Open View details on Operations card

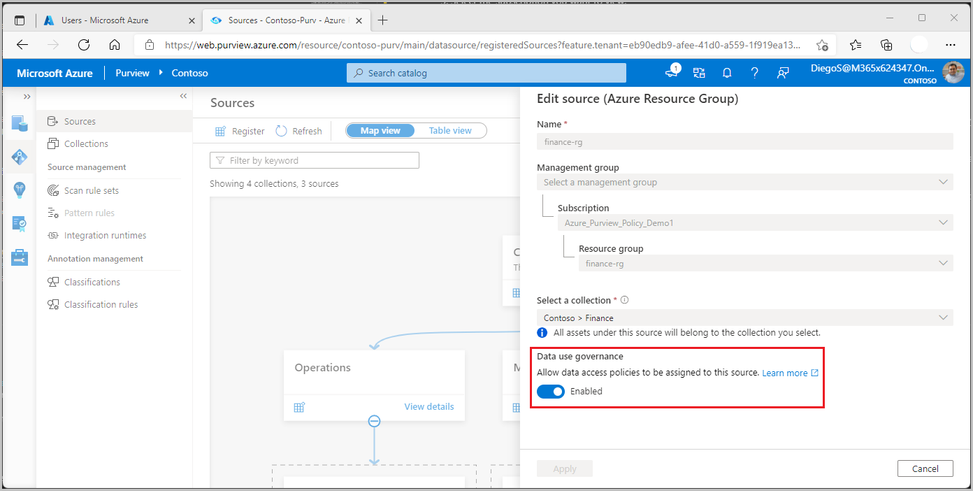coord(429,407)
